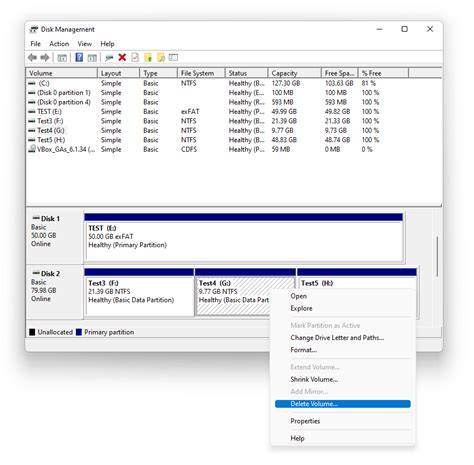Viewport: 474px width, 465px height.
Task: Click the Forward arrow toolbar icon
Action: [x=45, y=58]
